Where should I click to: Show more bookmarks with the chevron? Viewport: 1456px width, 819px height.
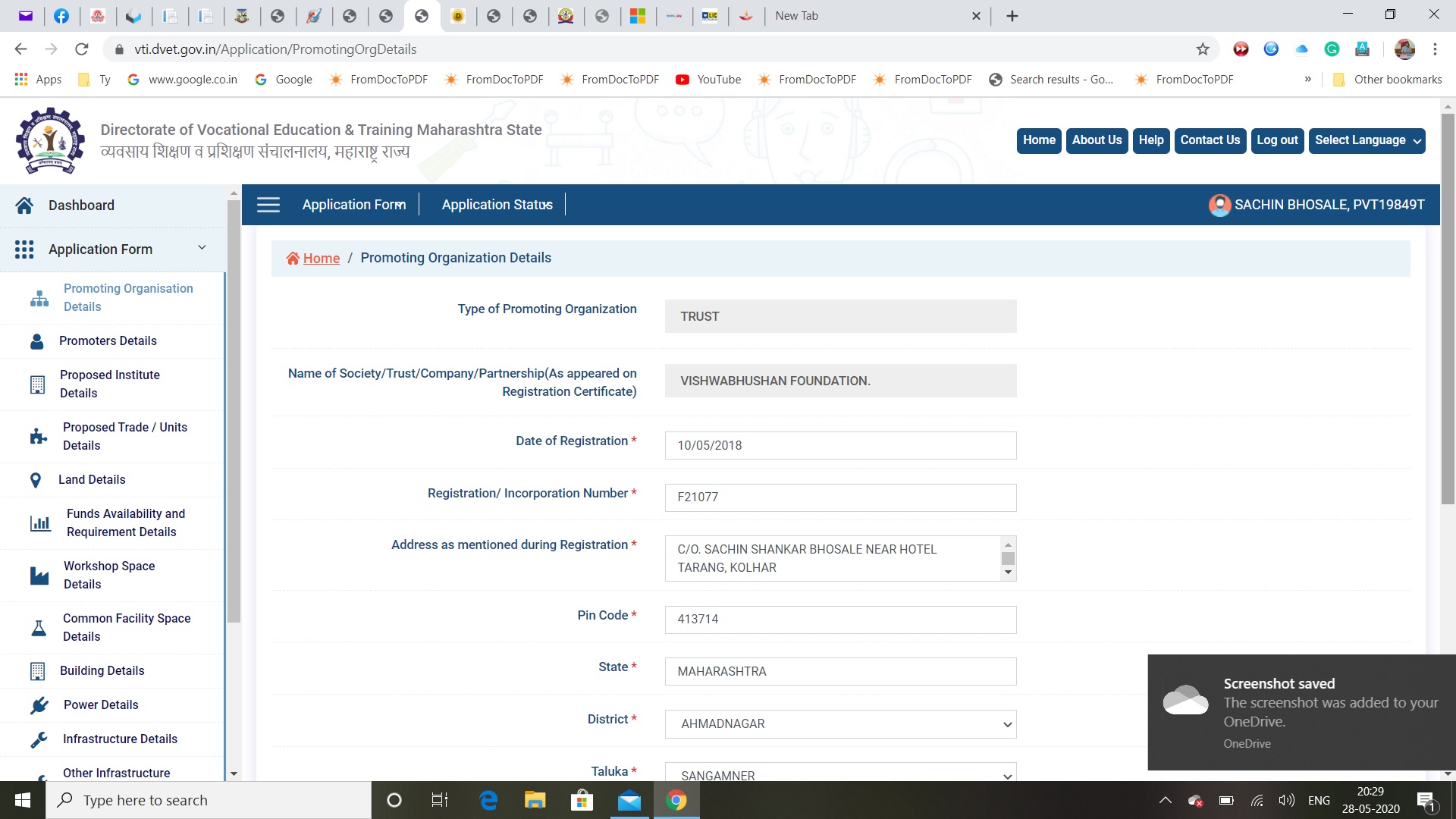[x=1307, y=80]
